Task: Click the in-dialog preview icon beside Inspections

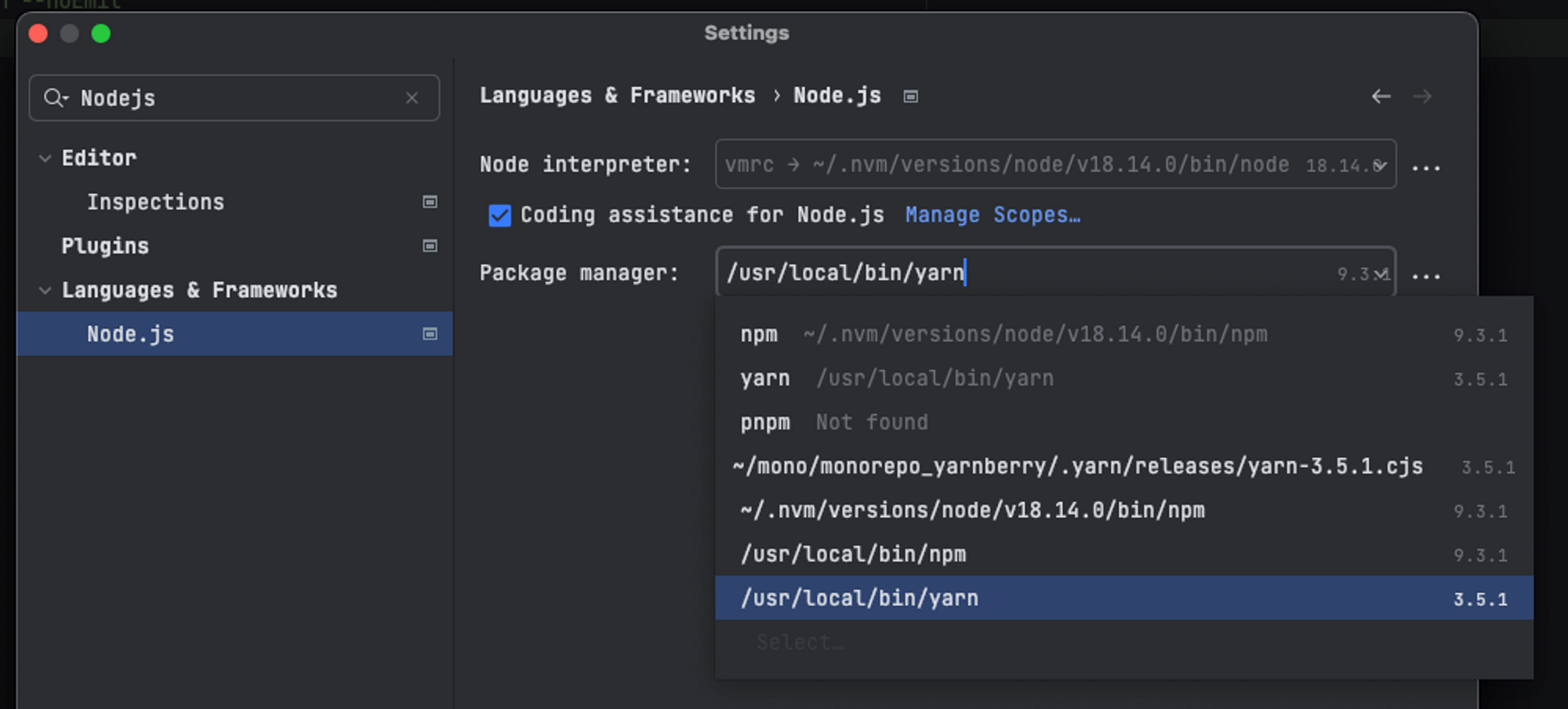Action: point(430,202)
